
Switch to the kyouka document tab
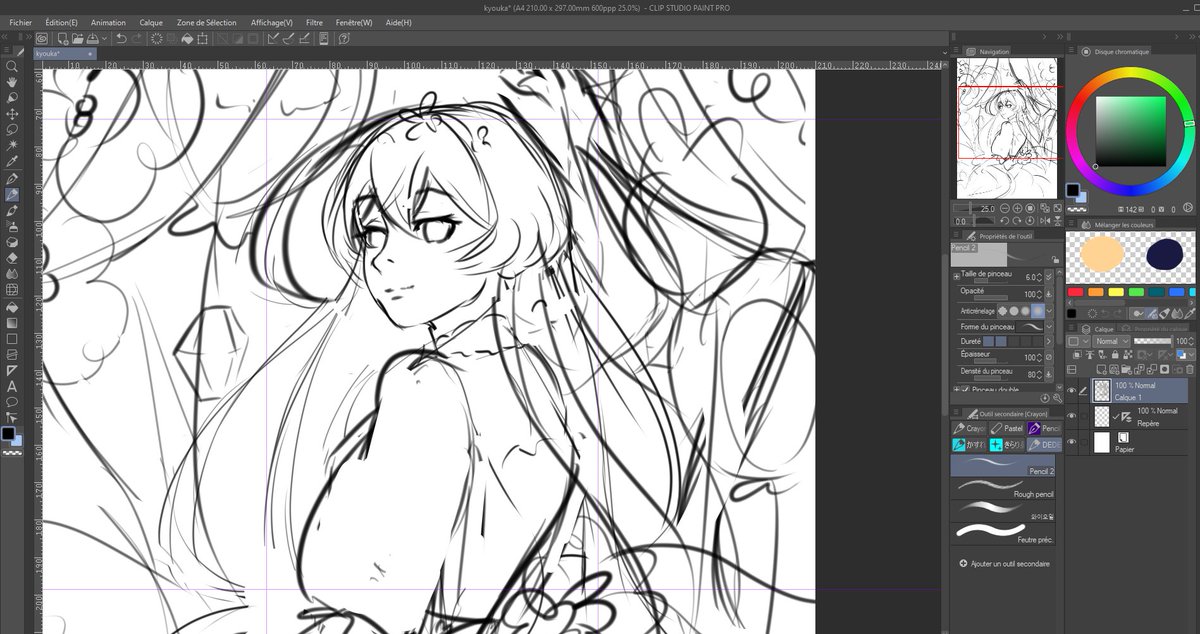64,53
